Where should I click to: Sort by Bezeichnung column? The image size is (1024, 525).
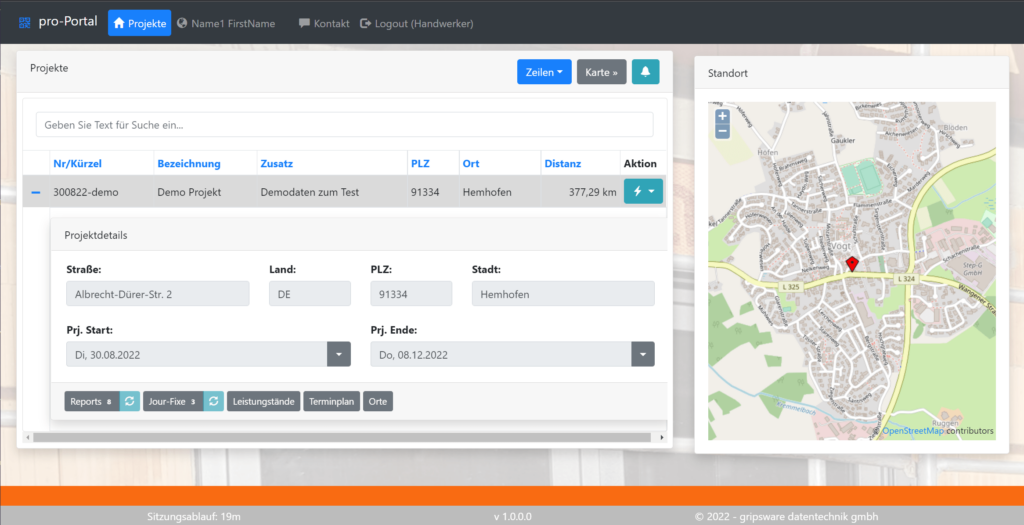189,163
